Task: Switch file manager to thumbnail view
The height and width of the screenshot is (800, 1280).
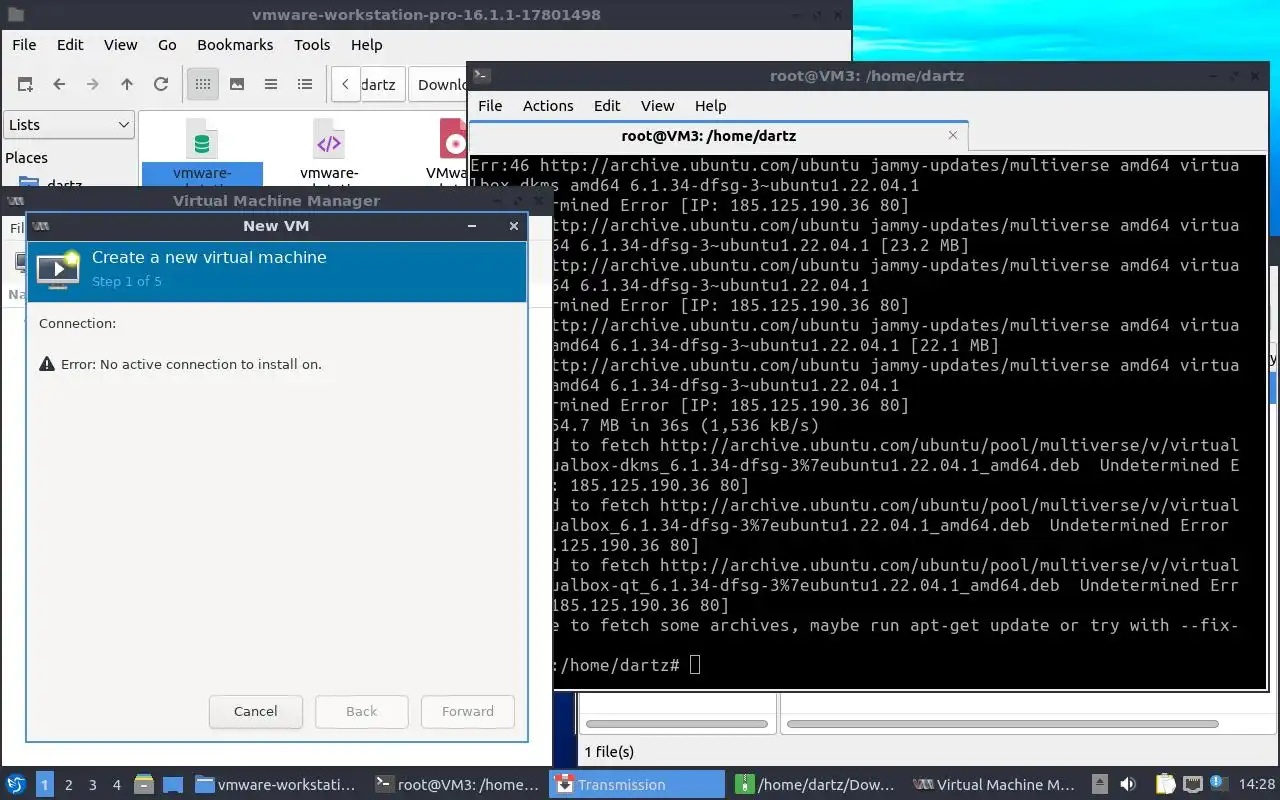Action: coord(237,84)
